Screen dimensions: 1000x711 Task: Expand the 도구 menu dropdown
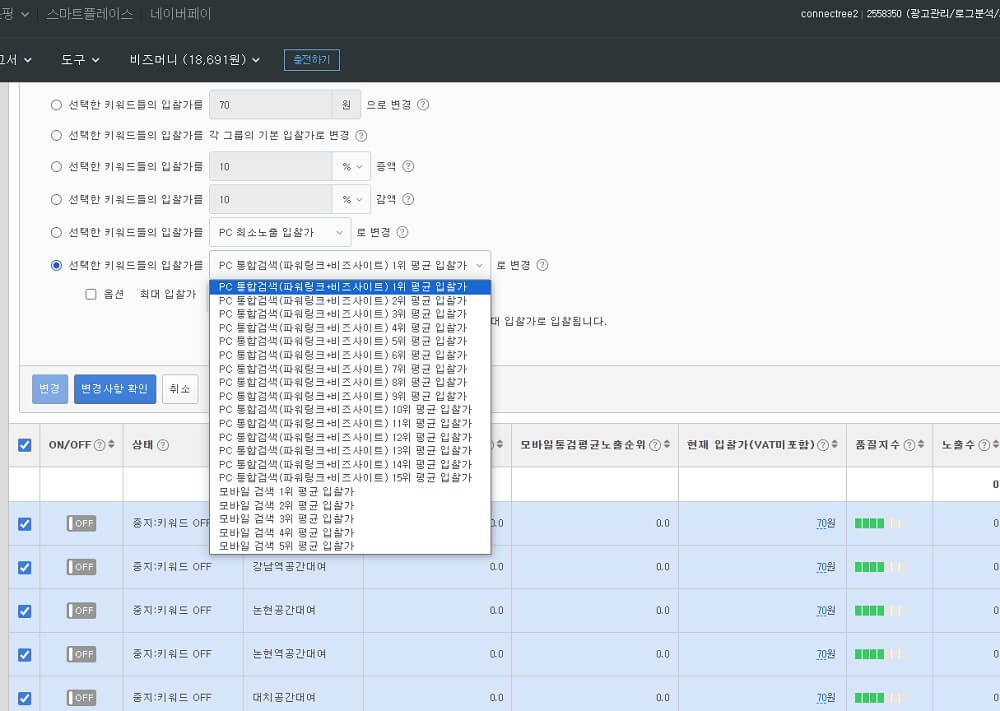click(x=80, y=59)
